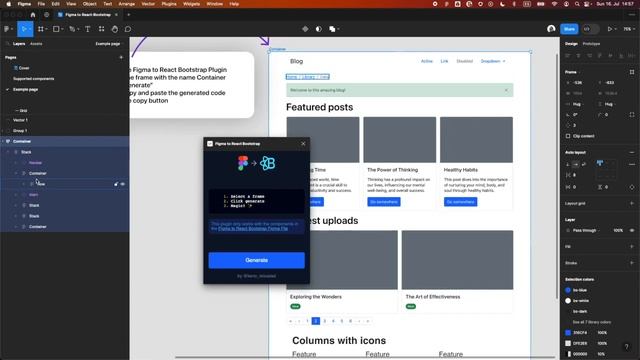640x360 pixels.
Task: Open the Figma main menu icon
Action: click(7, 29)
